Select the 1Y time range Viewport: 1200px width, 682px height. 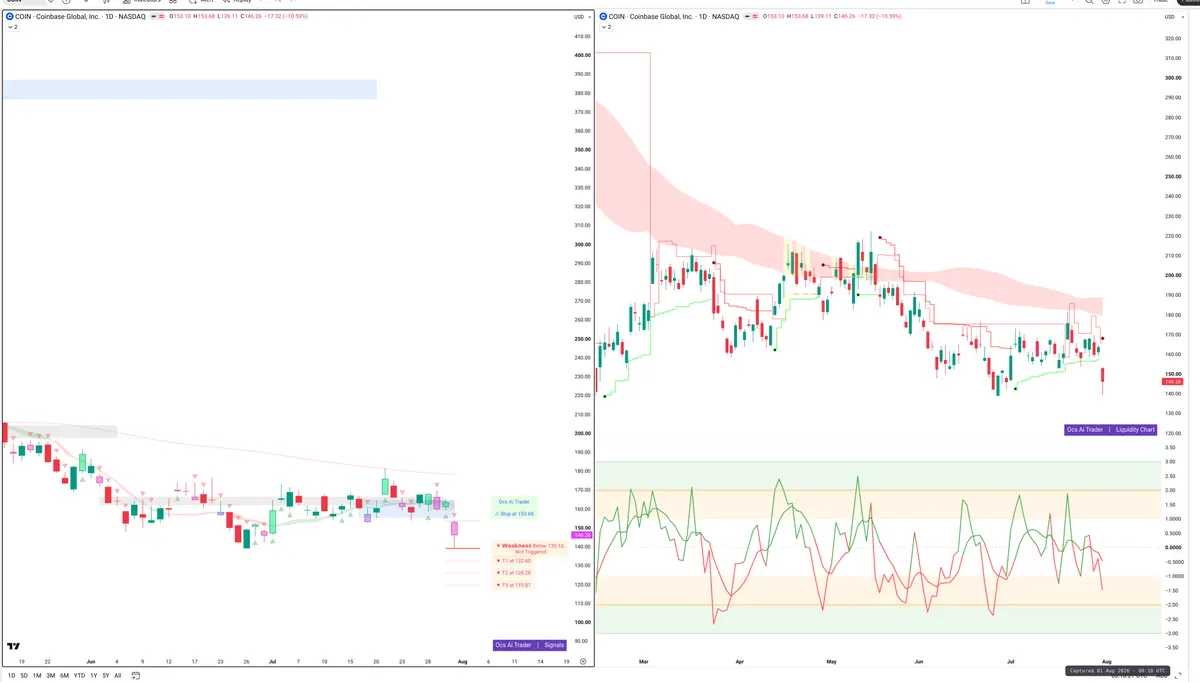pyautogui.click(x=92, y=675)
